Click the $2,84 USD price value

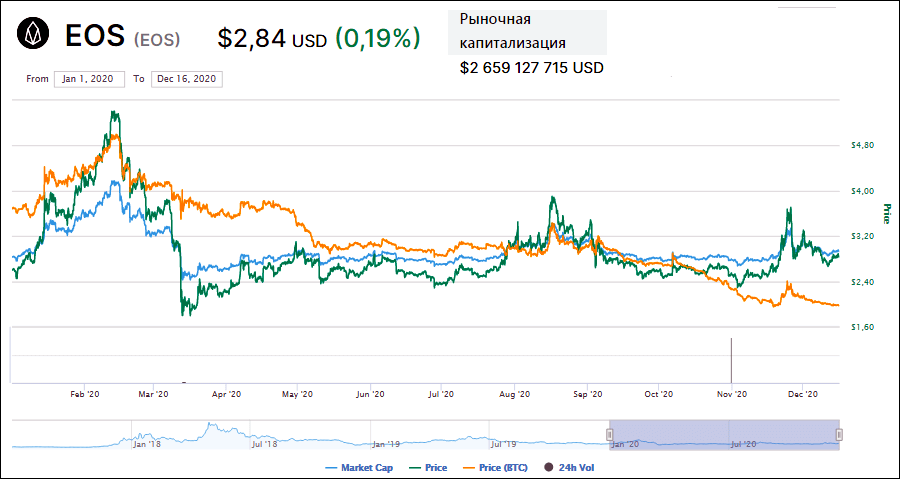pyautogui.click(x=272, y=39)
